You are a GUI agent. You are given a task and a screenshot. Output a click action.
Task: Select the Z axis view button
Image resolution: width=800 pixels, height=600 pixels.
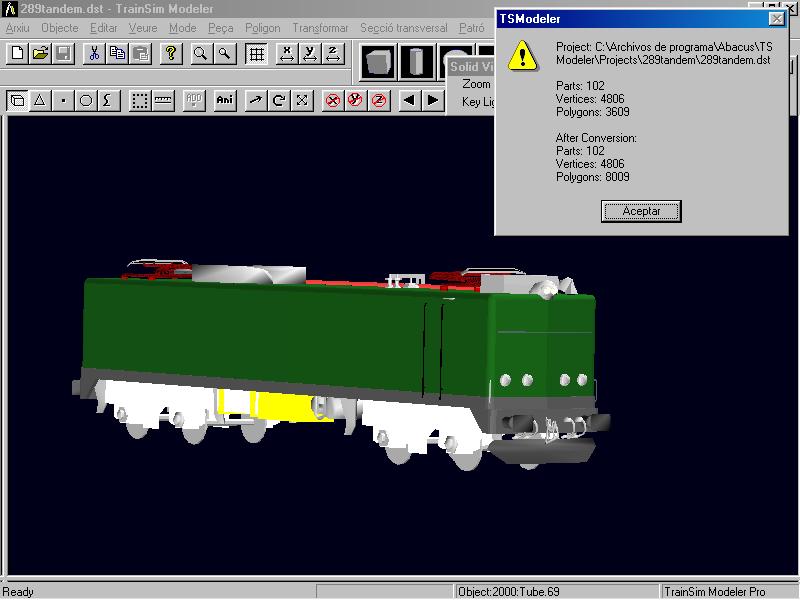point(333,54)
